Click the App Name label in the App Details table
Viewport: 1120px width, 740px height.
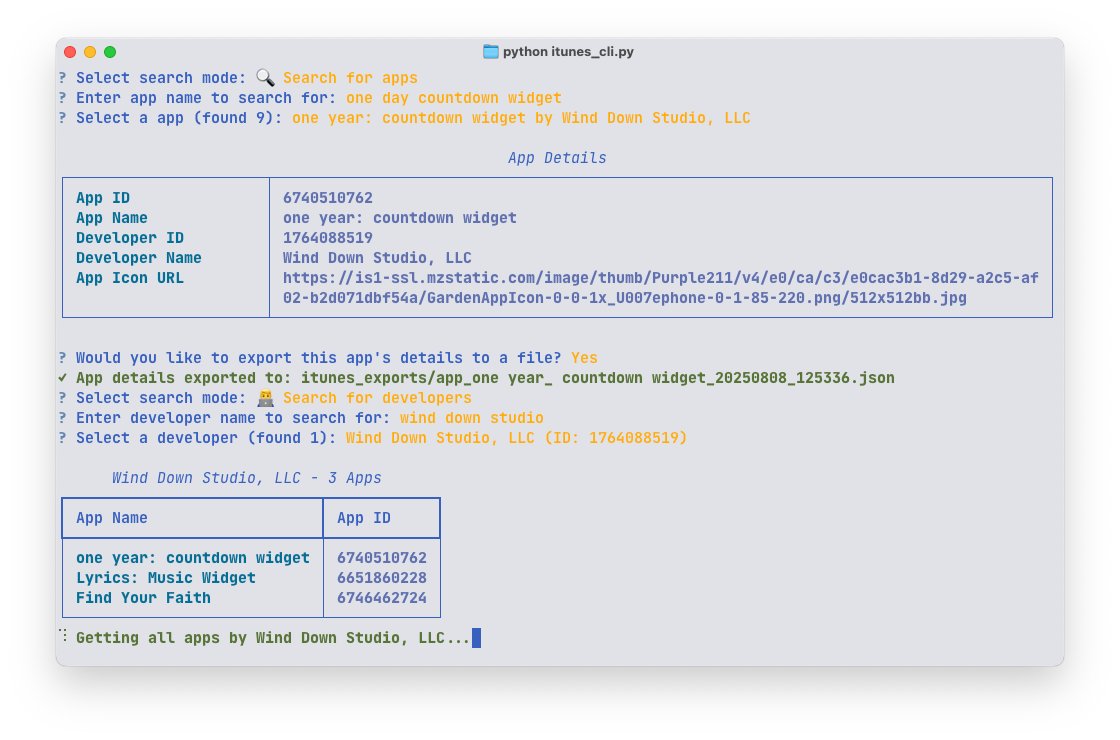pyautogui.click(x=112, y=218)
